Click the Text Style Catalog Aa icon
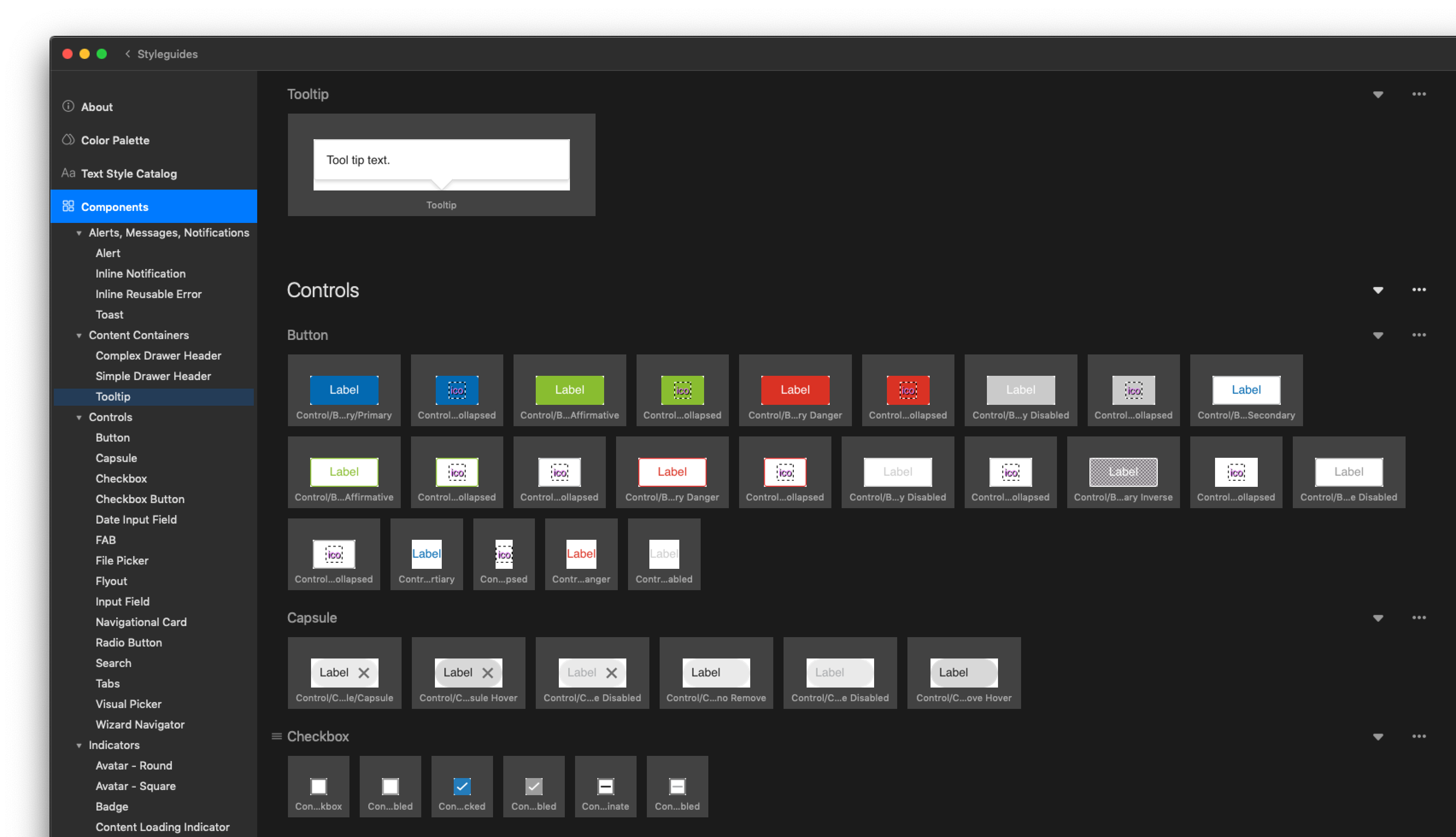The image size is (1456, 837). (68, 173)
